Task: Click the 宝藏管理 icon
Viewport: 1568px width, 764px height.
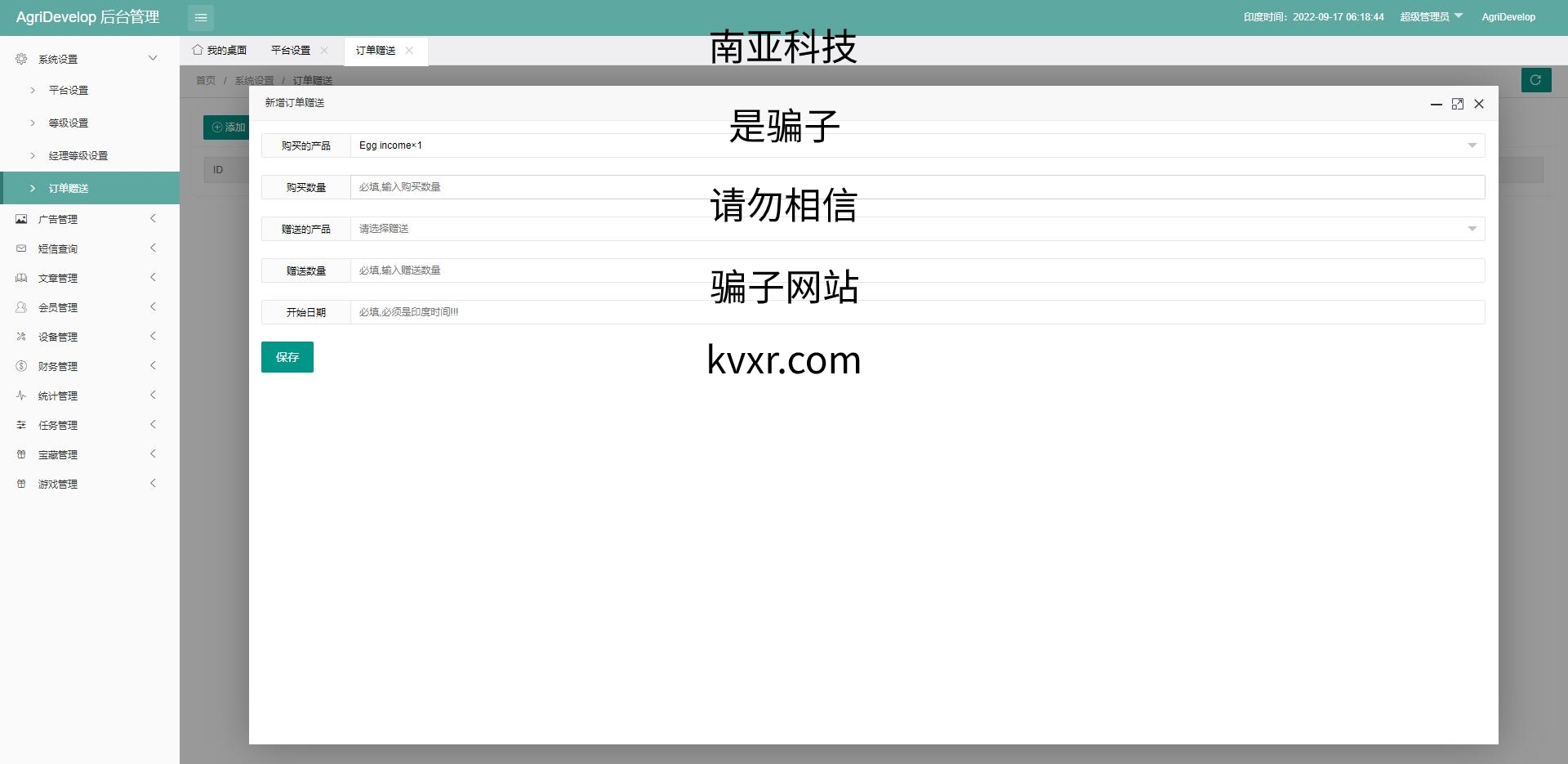Action: tap(21, 454)
